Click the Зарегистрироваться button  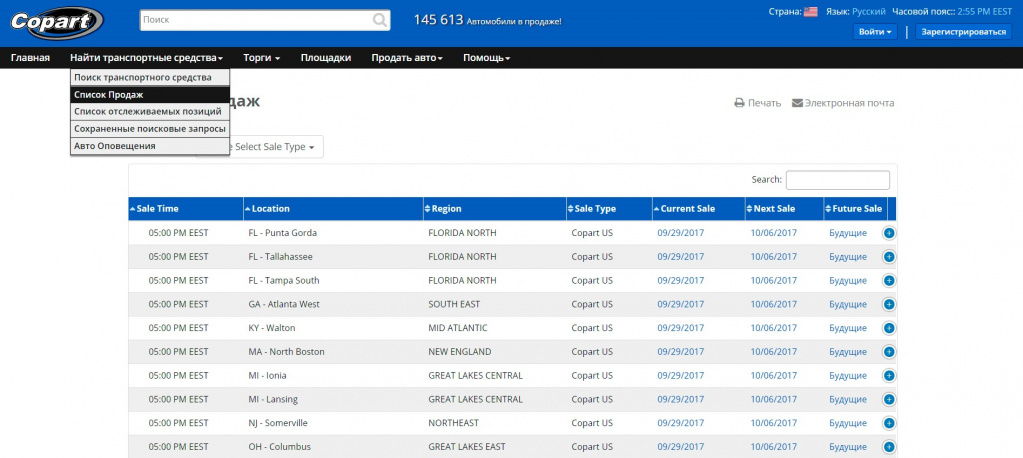pos(964,32)
